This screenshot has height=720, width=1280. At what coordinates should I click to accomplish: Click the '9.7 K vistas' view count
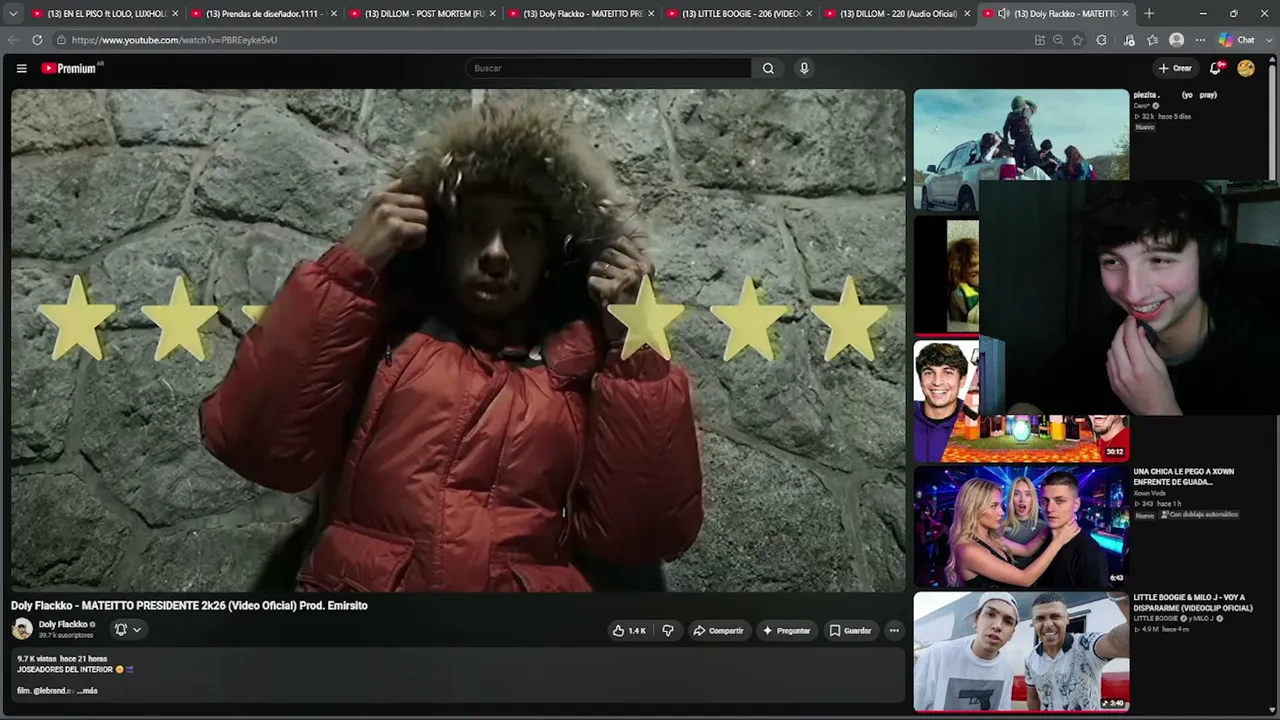36,659
